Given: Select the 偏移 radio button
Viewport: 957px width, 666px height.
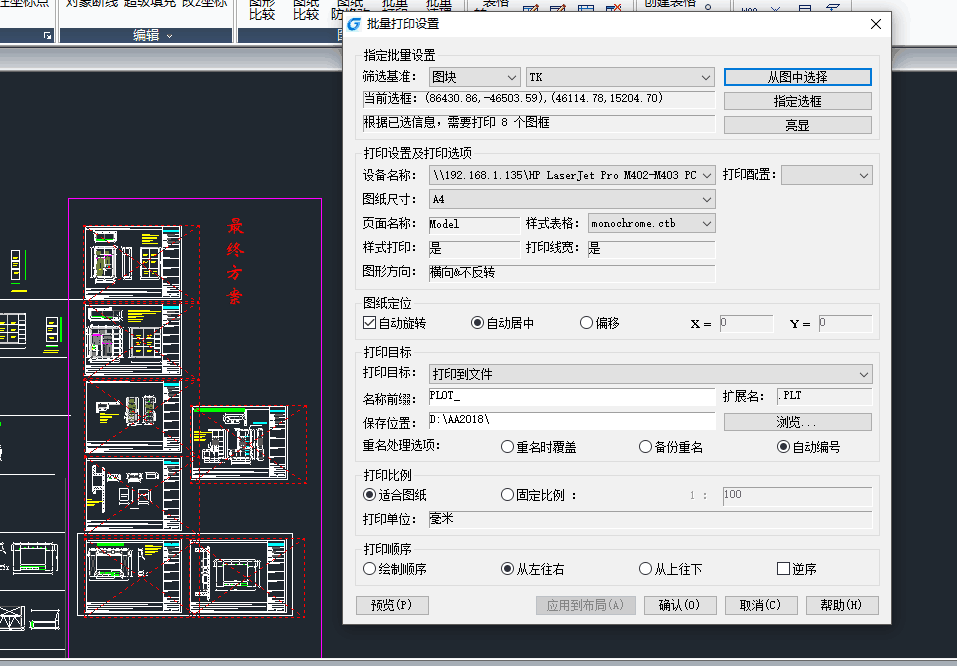Looking at the screenshot, I should pos(586,323).
